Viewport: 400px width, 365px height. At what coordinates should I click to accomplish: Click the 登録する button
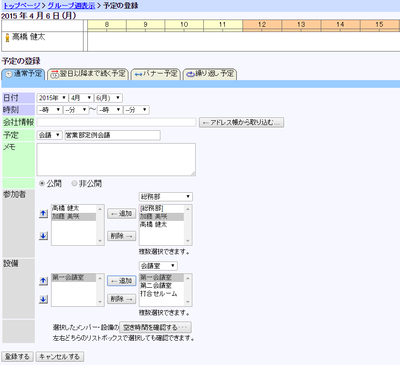(x=17, y=356)
